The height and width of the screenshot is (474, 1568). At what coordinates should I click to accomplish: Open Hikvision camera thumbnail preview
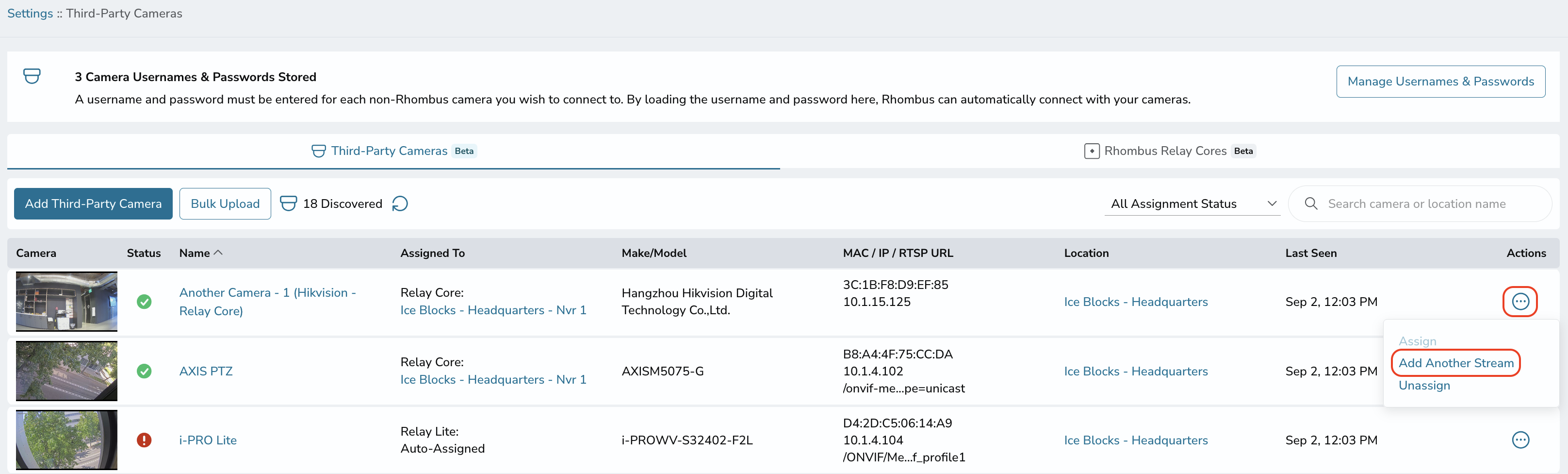pos(66,302)
